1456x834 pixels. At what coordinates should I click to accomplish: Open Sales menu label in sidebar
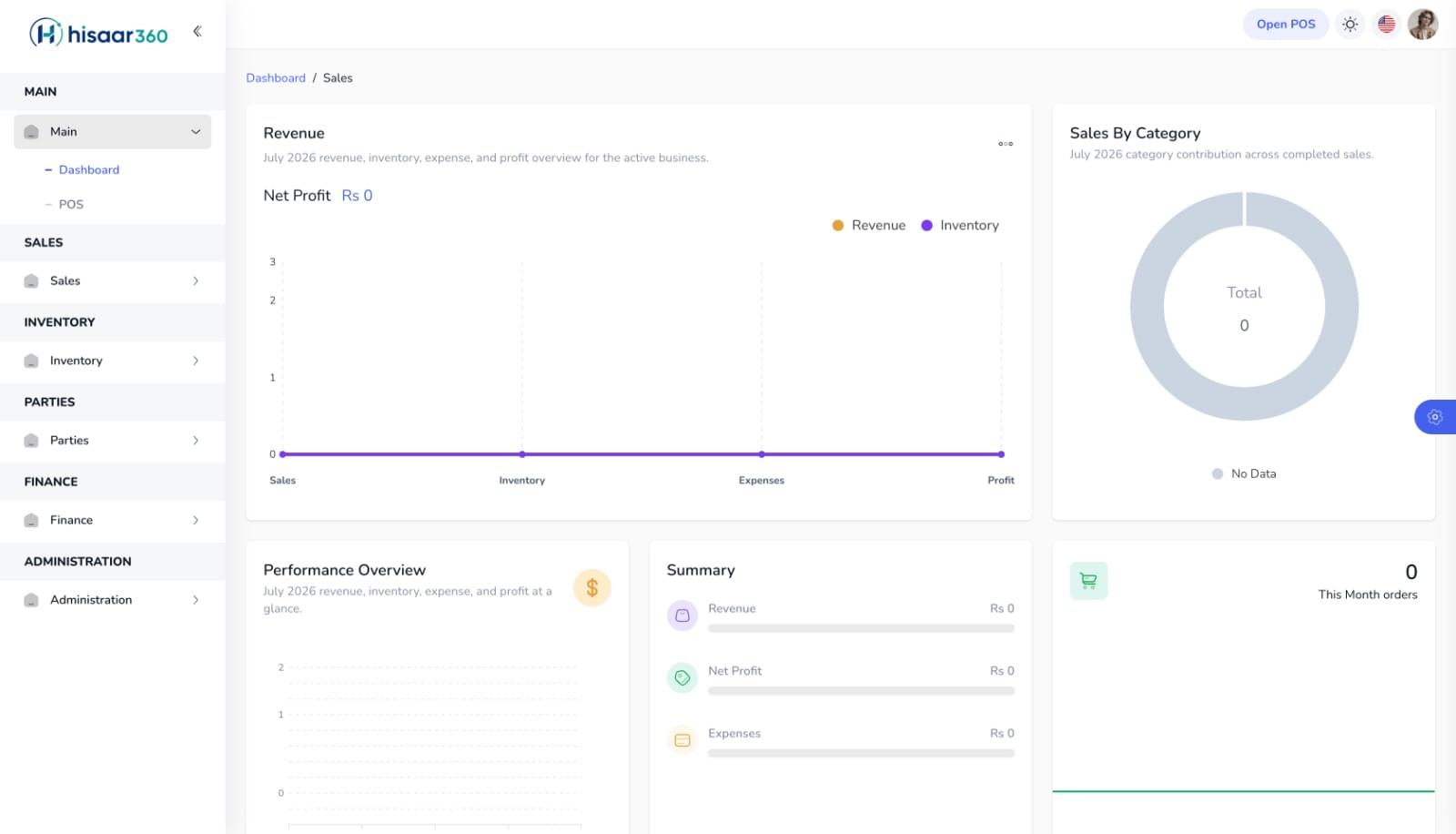click(x=66, y=281)
